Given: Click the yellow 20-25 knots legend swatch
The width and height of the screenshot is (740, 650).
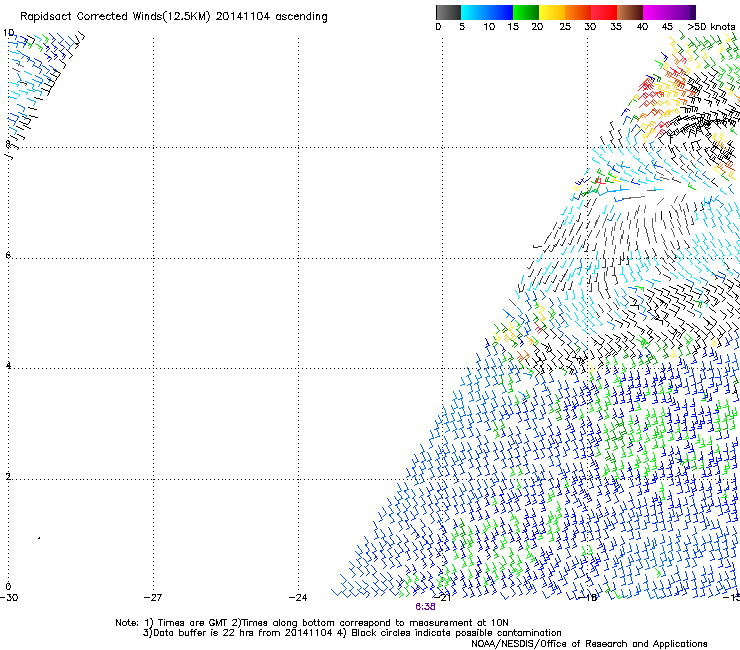Looking at the screenshot, I should 552,12.
